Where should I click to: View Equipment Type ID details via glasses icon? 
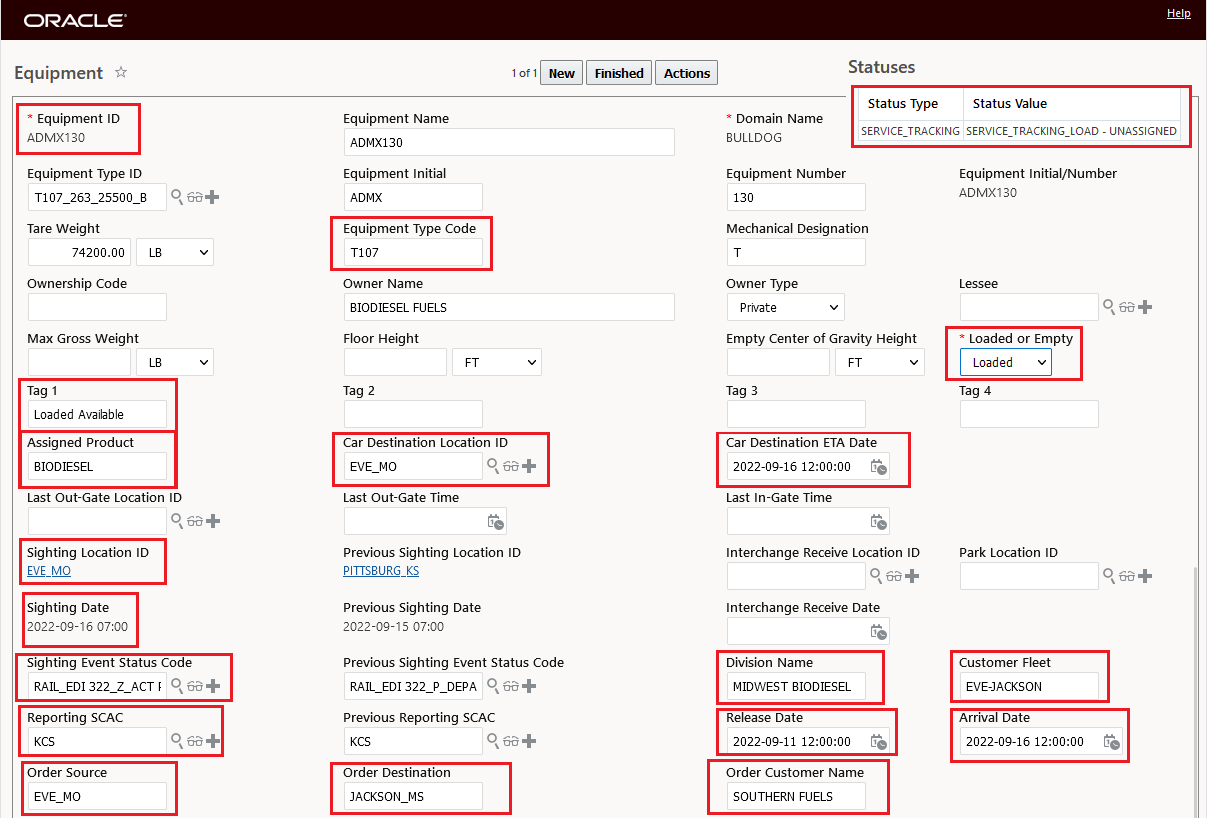tap(194, 197)
